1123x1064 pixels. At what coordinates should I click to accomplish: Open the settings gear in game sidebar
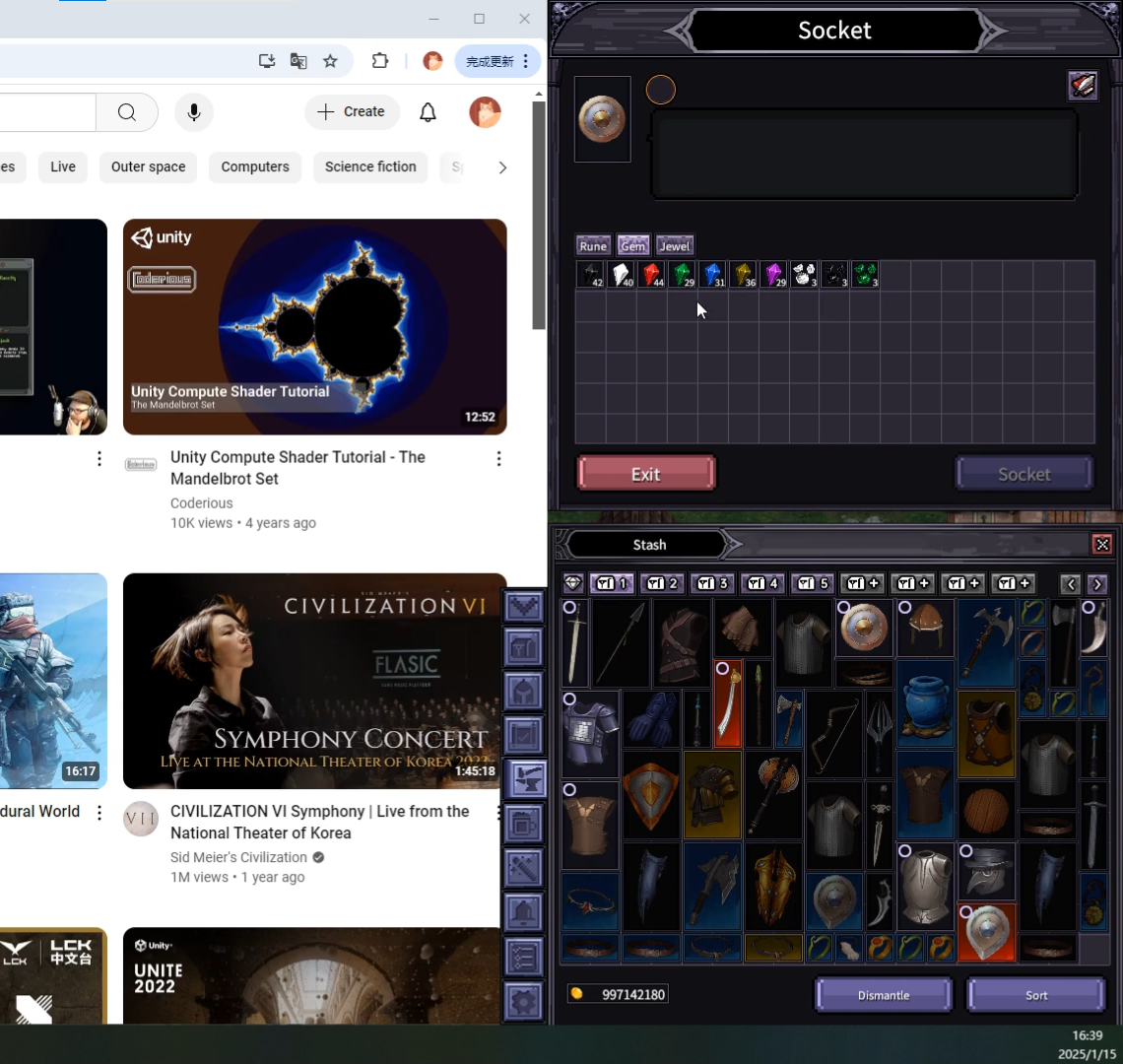coord(524,1002)
